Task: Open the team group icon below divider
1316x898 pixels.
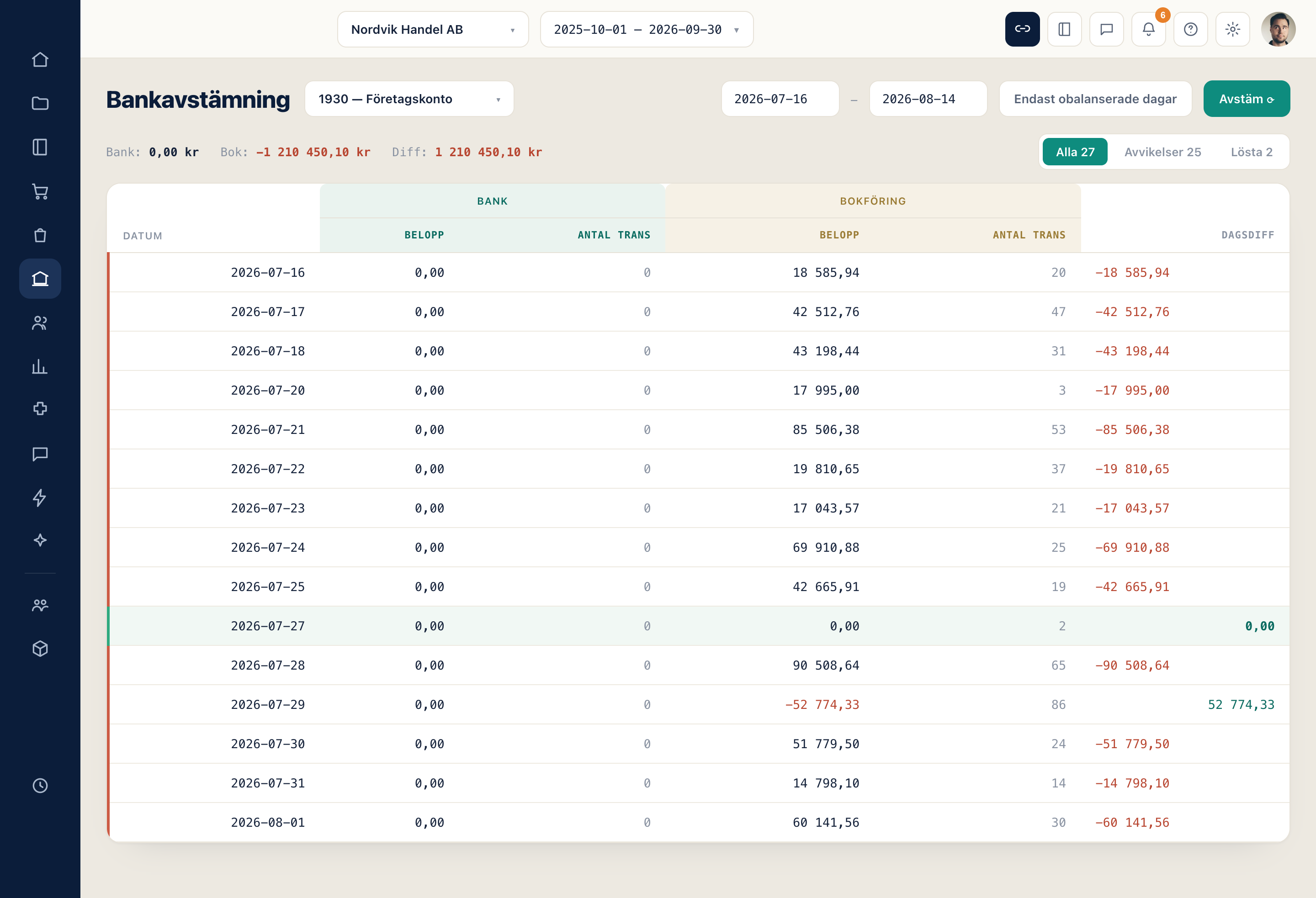Action: 40,605
